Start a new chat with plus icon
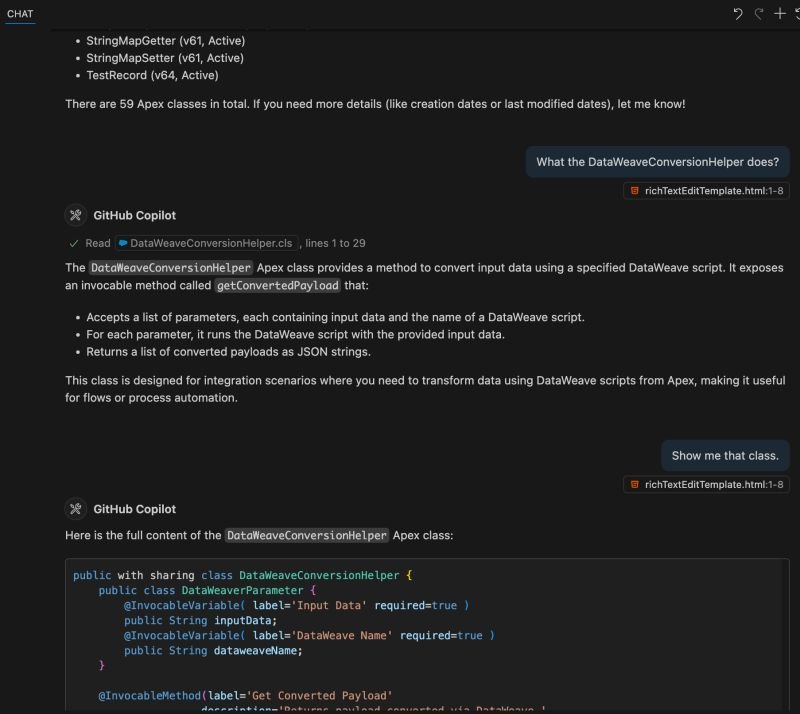Screen dimensions: 800x714 [x=780, y=14]
